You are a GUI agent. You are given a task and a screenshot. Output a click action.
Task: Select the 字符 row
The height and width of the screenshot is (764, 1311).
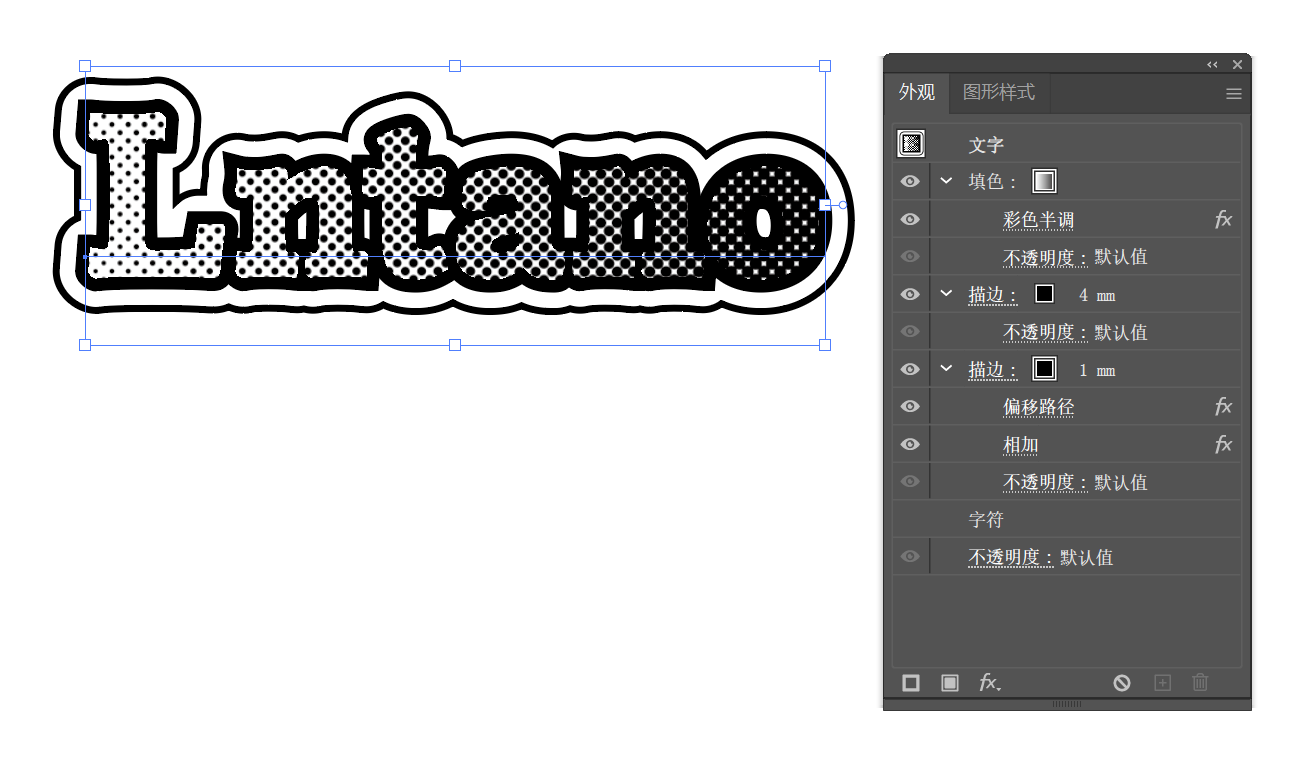tap(1066, 520)
